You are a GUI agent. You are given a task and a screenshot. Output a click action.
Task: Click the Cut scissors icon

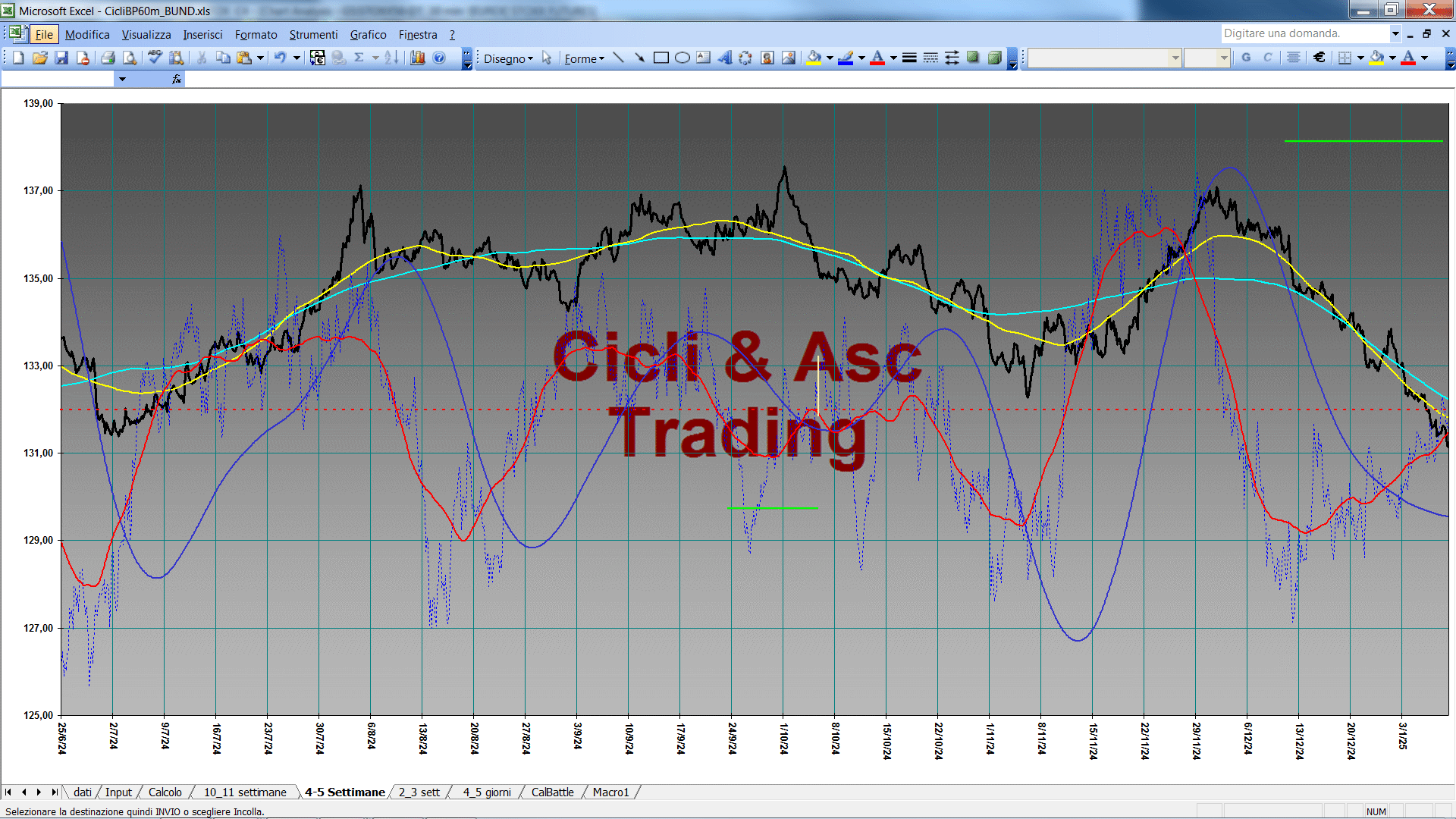(x=202, y=58)
